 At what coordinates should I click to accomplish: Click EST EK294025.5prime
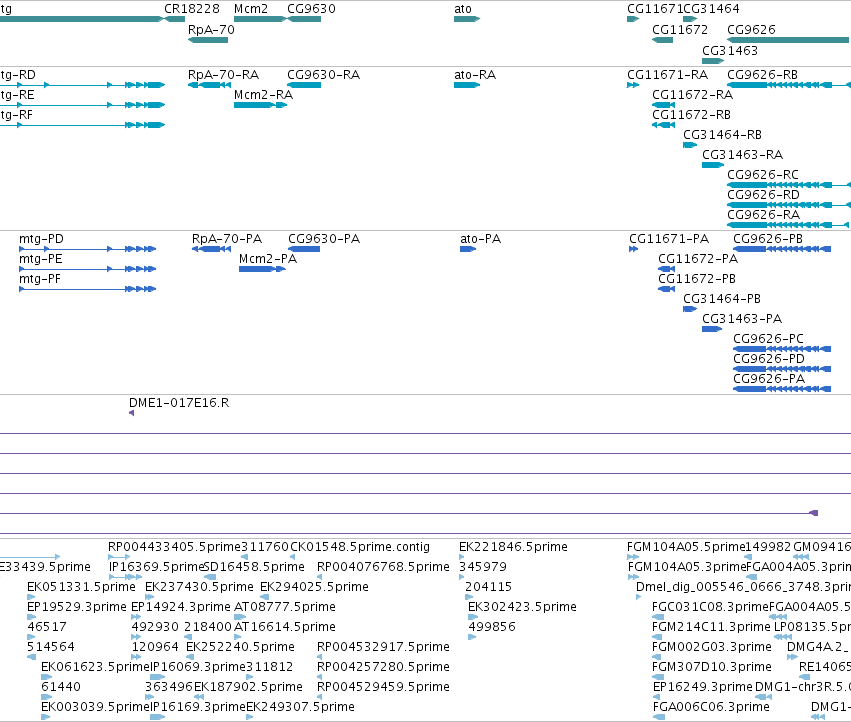(314, 587)
